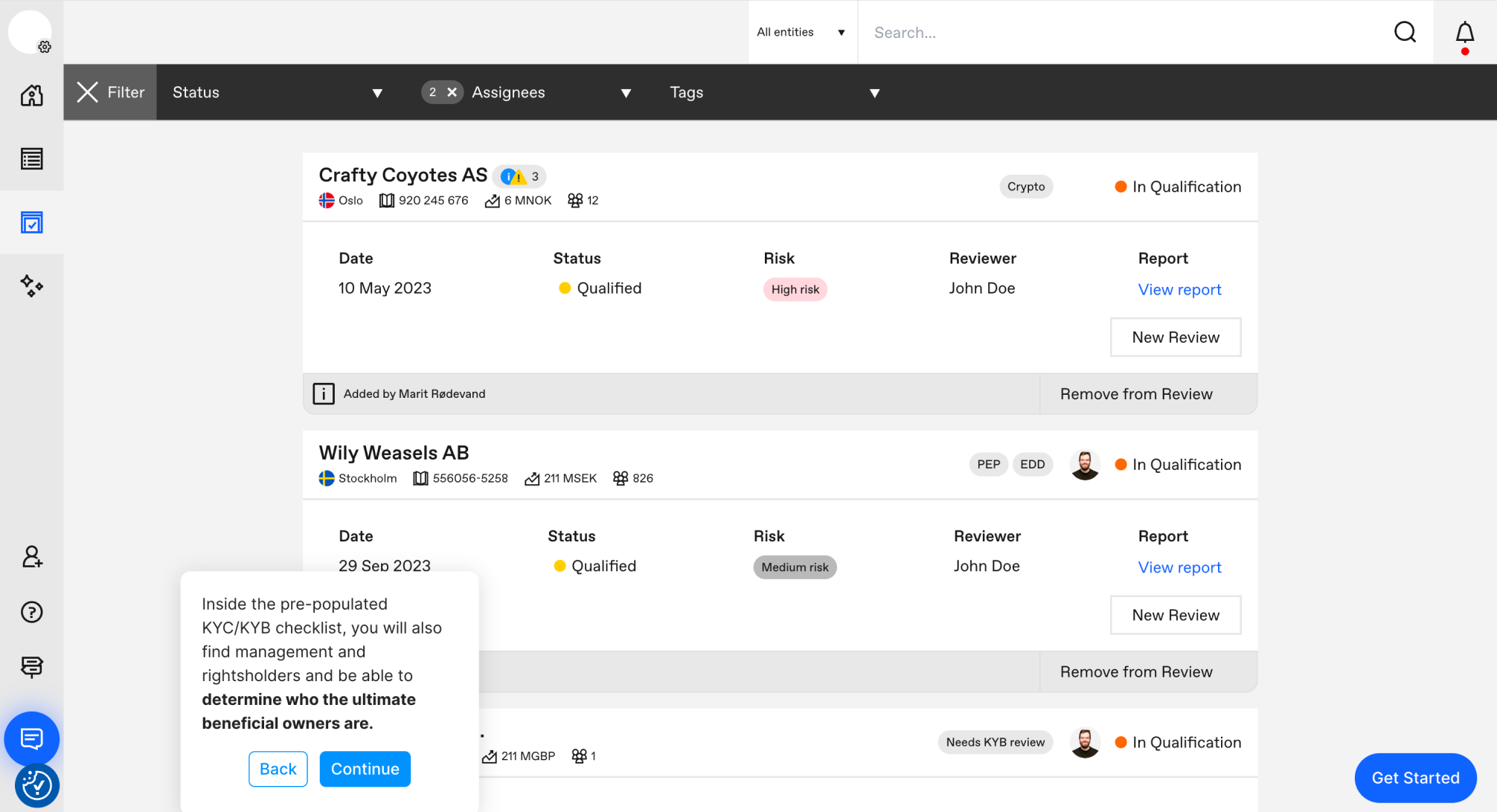Image resolution: width=1497 pixels, height=812 pixels.
Task: Open the home icon in sidebar
Action: pyautogui.click(x=31, y=95)
